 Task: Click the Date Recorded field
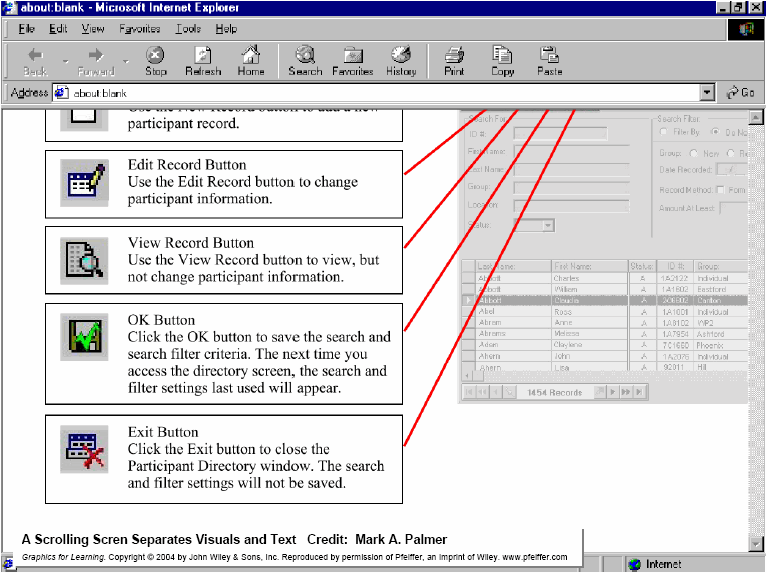pyautogui.click(x=732, y=169)
